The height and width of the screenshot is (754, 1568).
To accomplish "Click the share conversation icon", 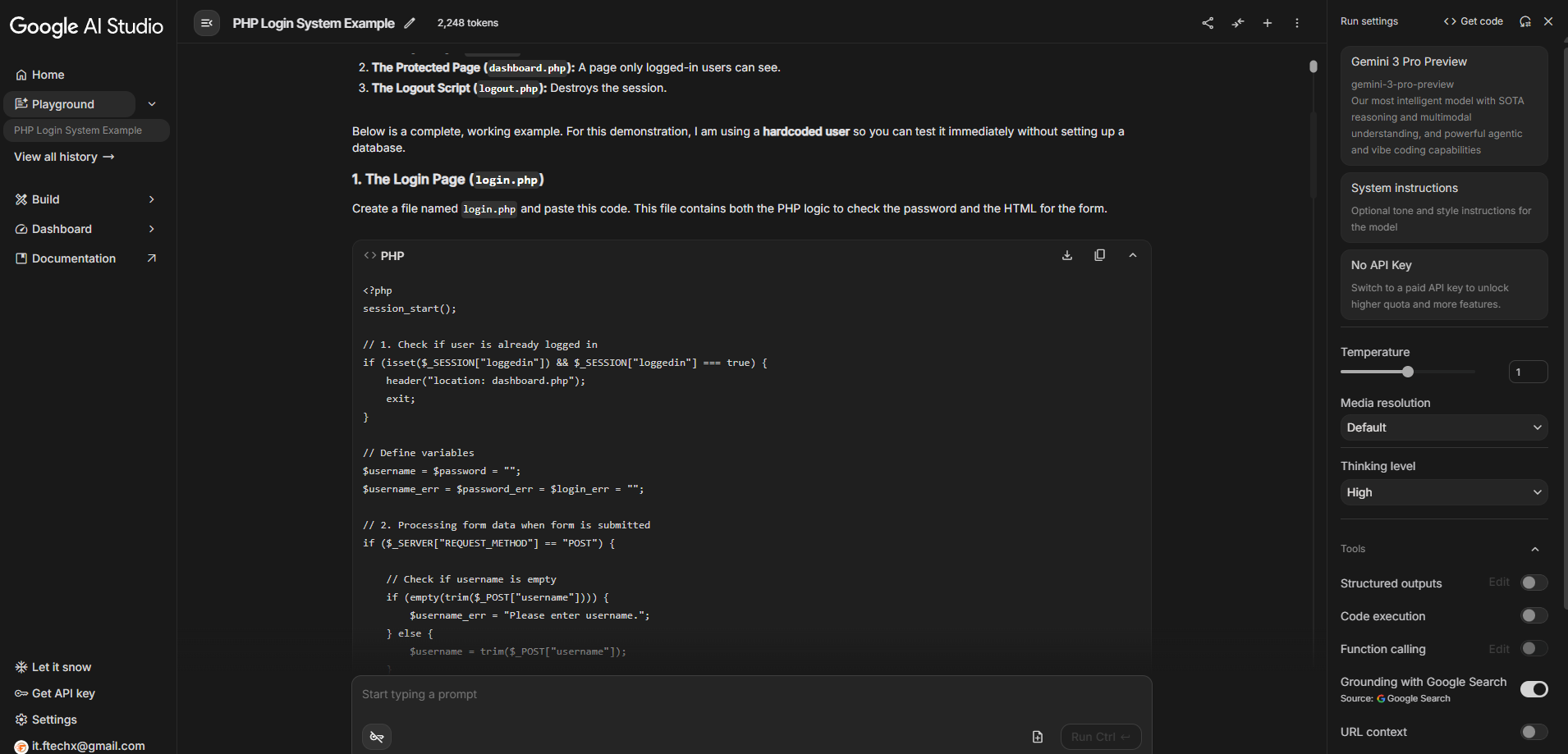I will pos(1207,23).
